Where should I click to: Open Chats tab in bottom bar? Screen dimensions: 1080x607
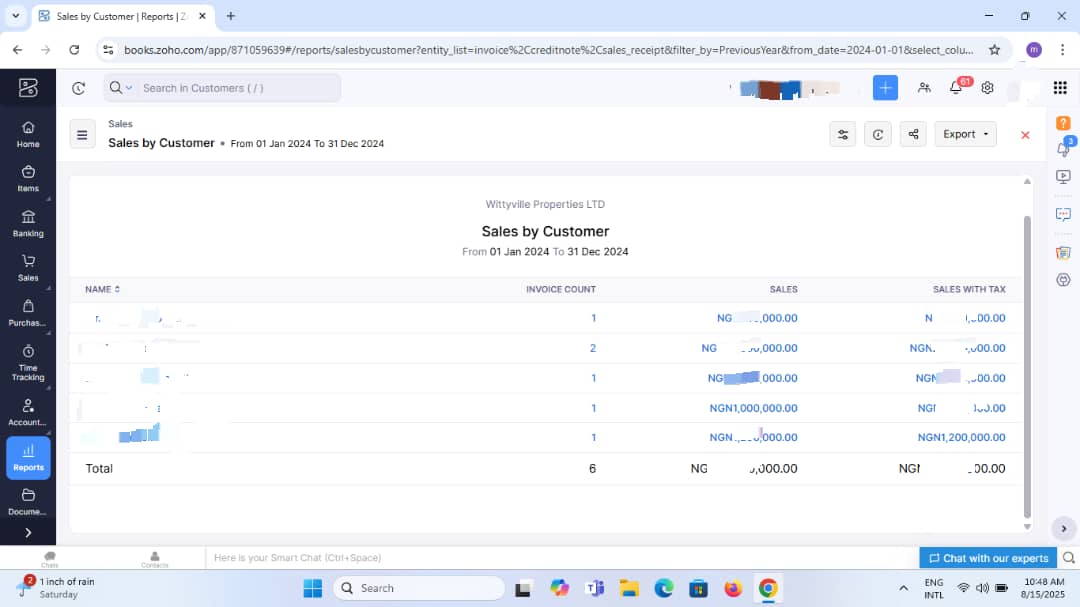tap(50, 559)
